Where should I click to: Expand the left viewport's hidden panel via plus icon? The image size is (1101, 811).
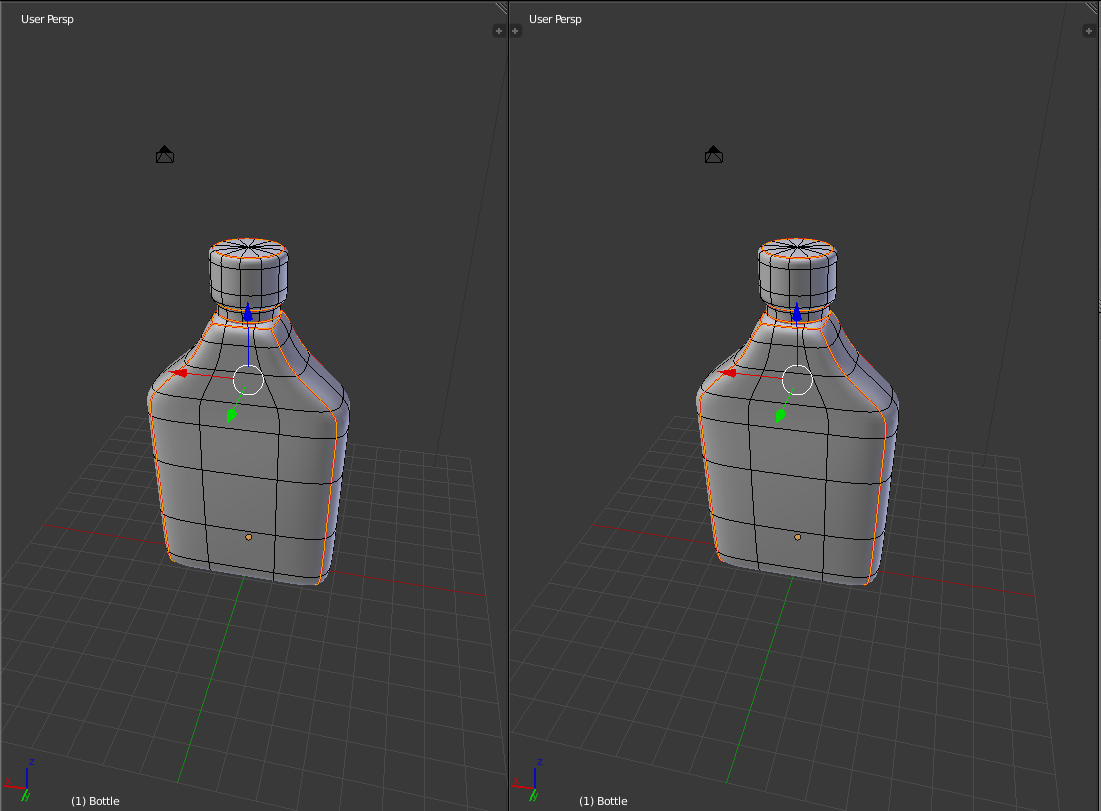pos(497,31)
